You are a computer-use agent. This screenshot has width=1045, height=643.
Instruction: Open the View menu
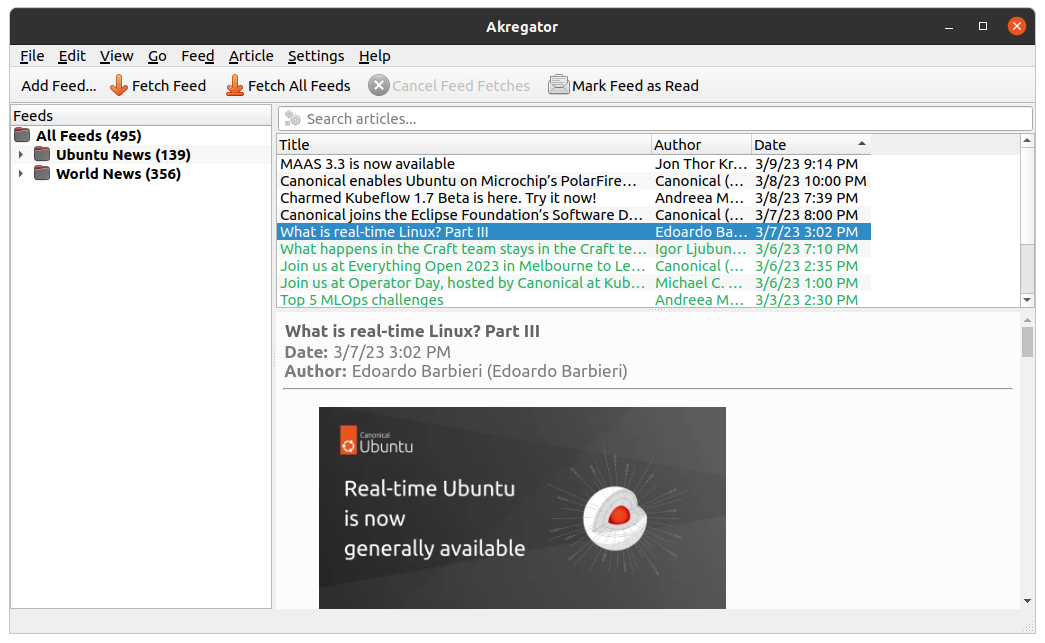[117, 56]
